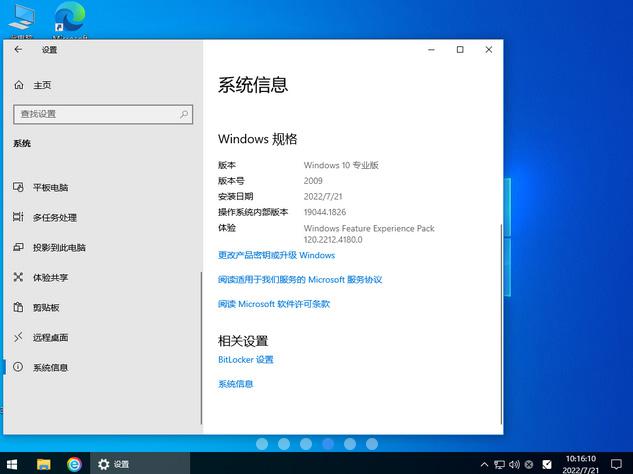Select the 平板电脑 sidebar icon
The image size is (633, 474).
pyautogui.click(x=18, y=187)
